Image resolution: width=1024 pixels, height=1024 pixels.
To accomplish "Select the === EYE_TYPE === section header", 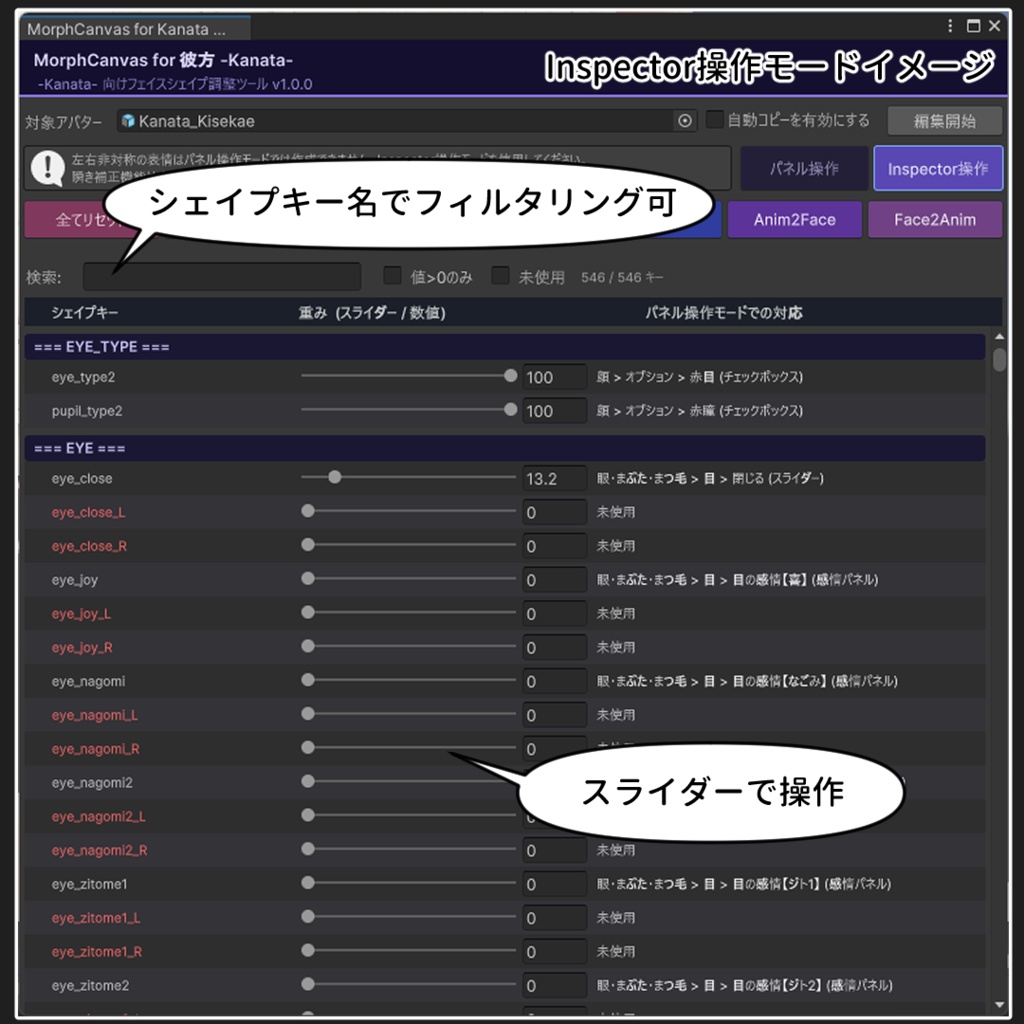I will point(100,346).
